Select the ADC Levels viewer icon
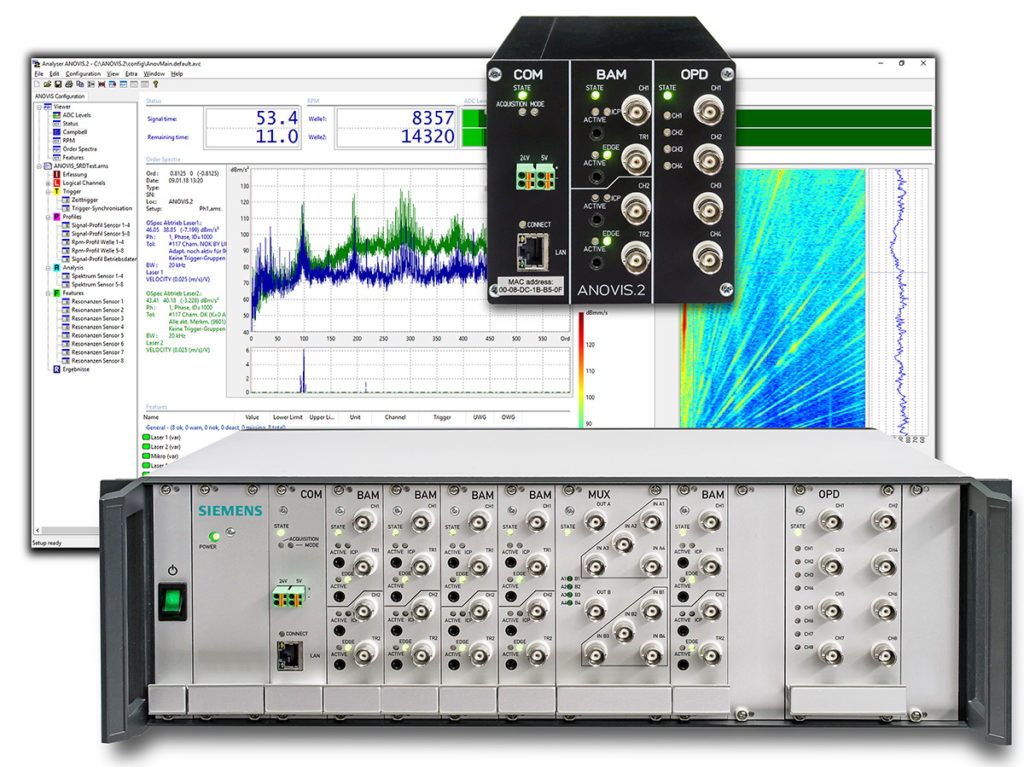Image resolution: width=1024 pixels, height=767 pixels. (56, 115)
